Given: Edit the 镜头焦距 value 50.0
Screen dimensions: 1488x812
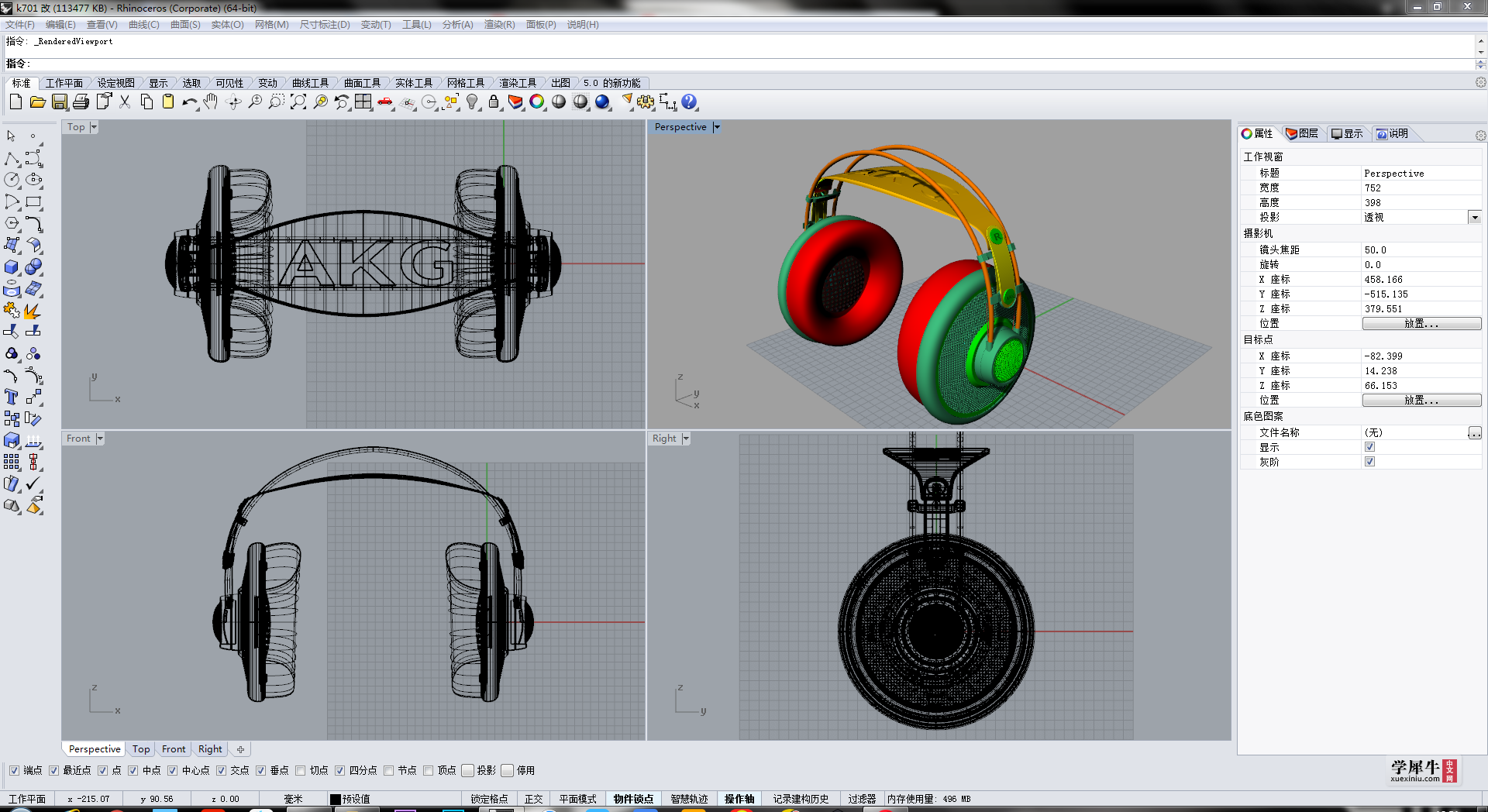Looking at the screenshot, I should (x=1421, y=249).
